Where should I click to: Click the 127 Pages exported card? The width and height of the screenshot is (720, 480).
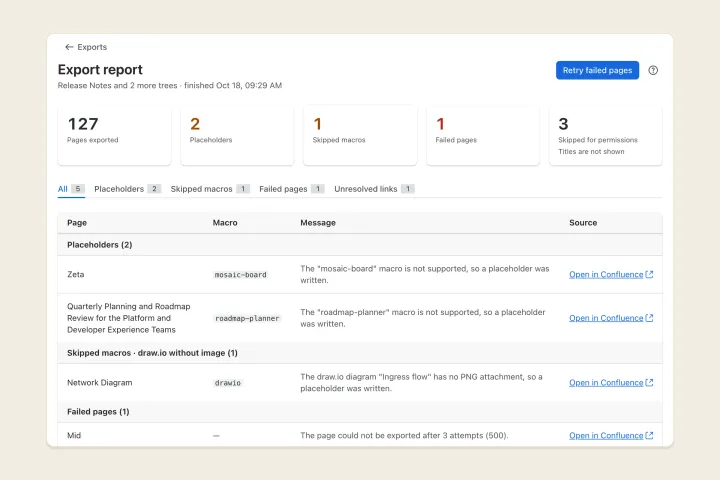(x=114, y=136)
